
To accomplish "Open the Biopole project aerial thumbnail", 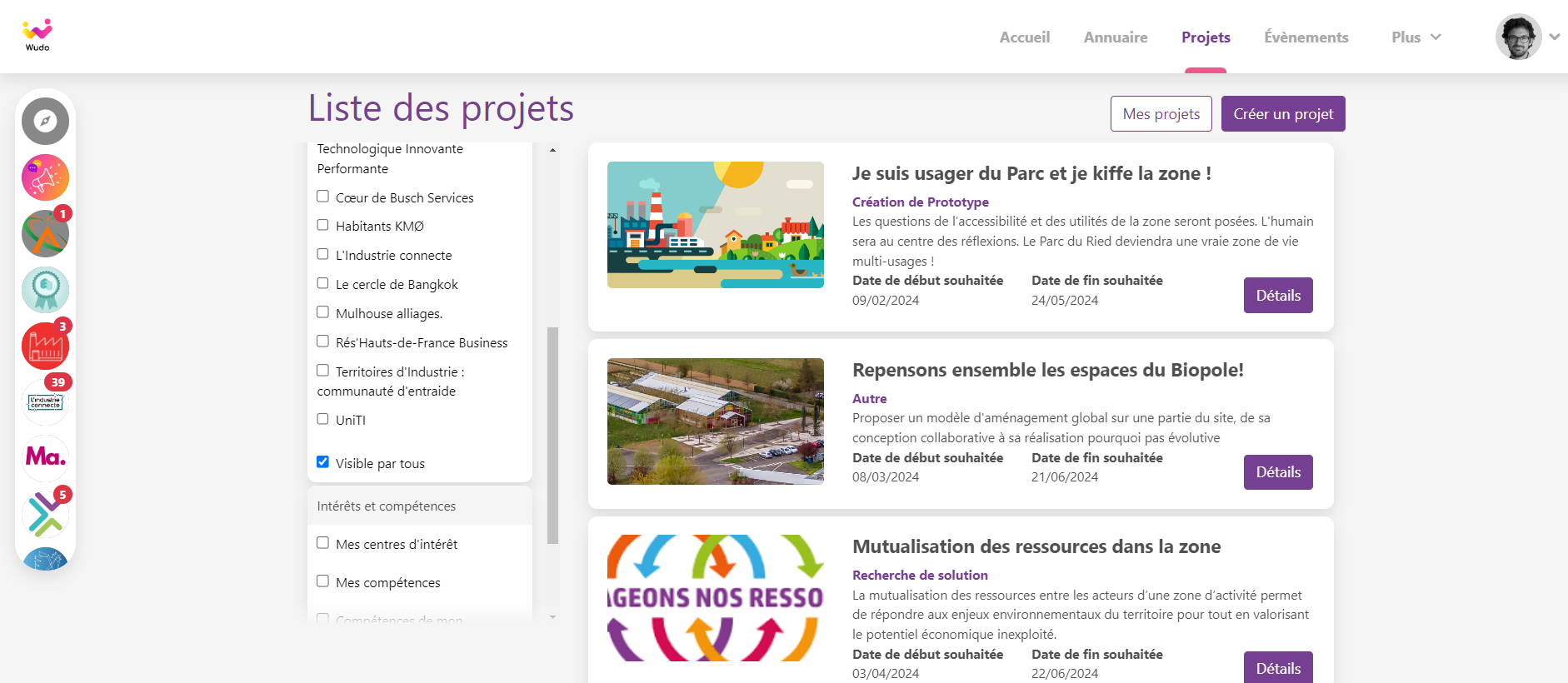I will click(x=715, y=421).
